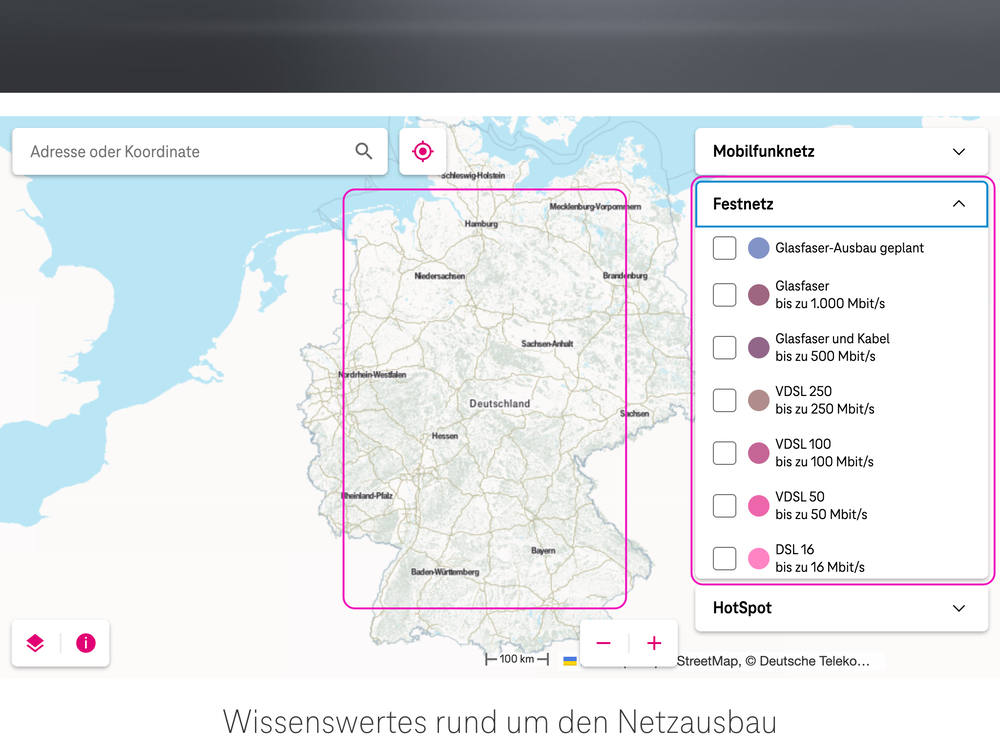The height and width of the screenshot is (750, 1000).
Task: Zoom out with the minus button
Action: click(x=603, y=643)
